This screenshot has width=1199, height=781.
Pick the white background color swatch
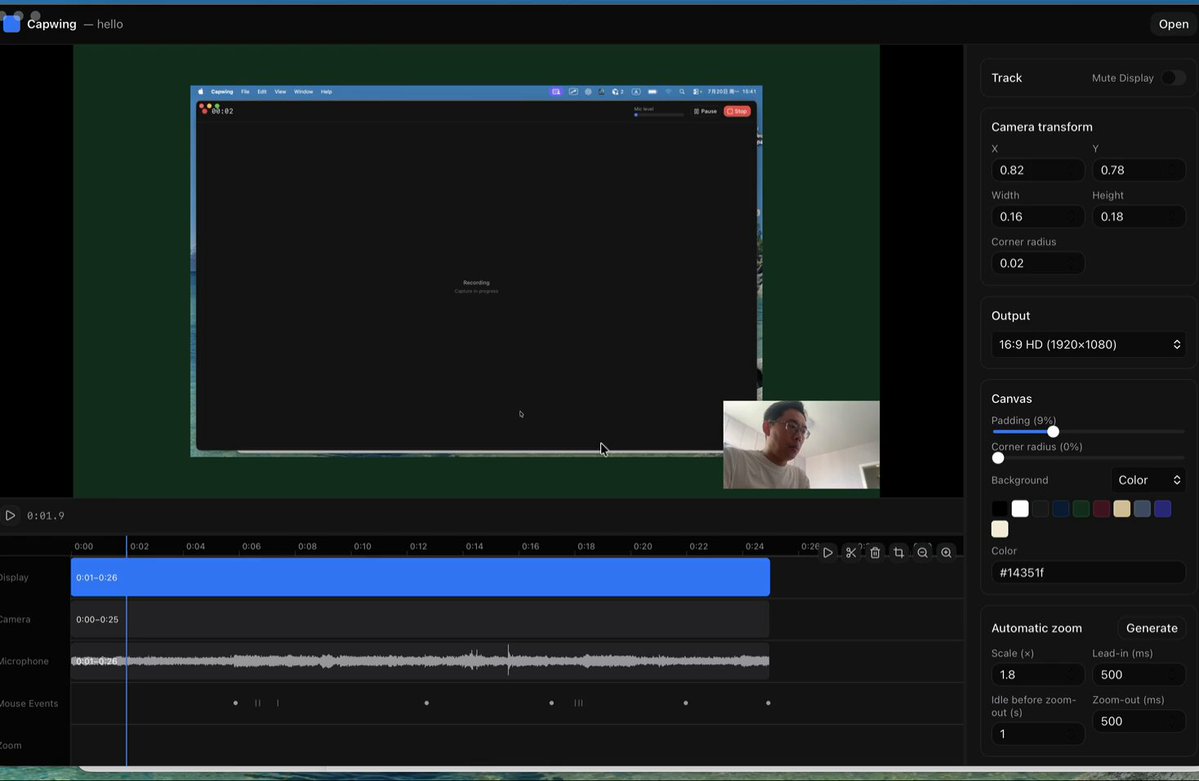click(x=1020, y=509)
